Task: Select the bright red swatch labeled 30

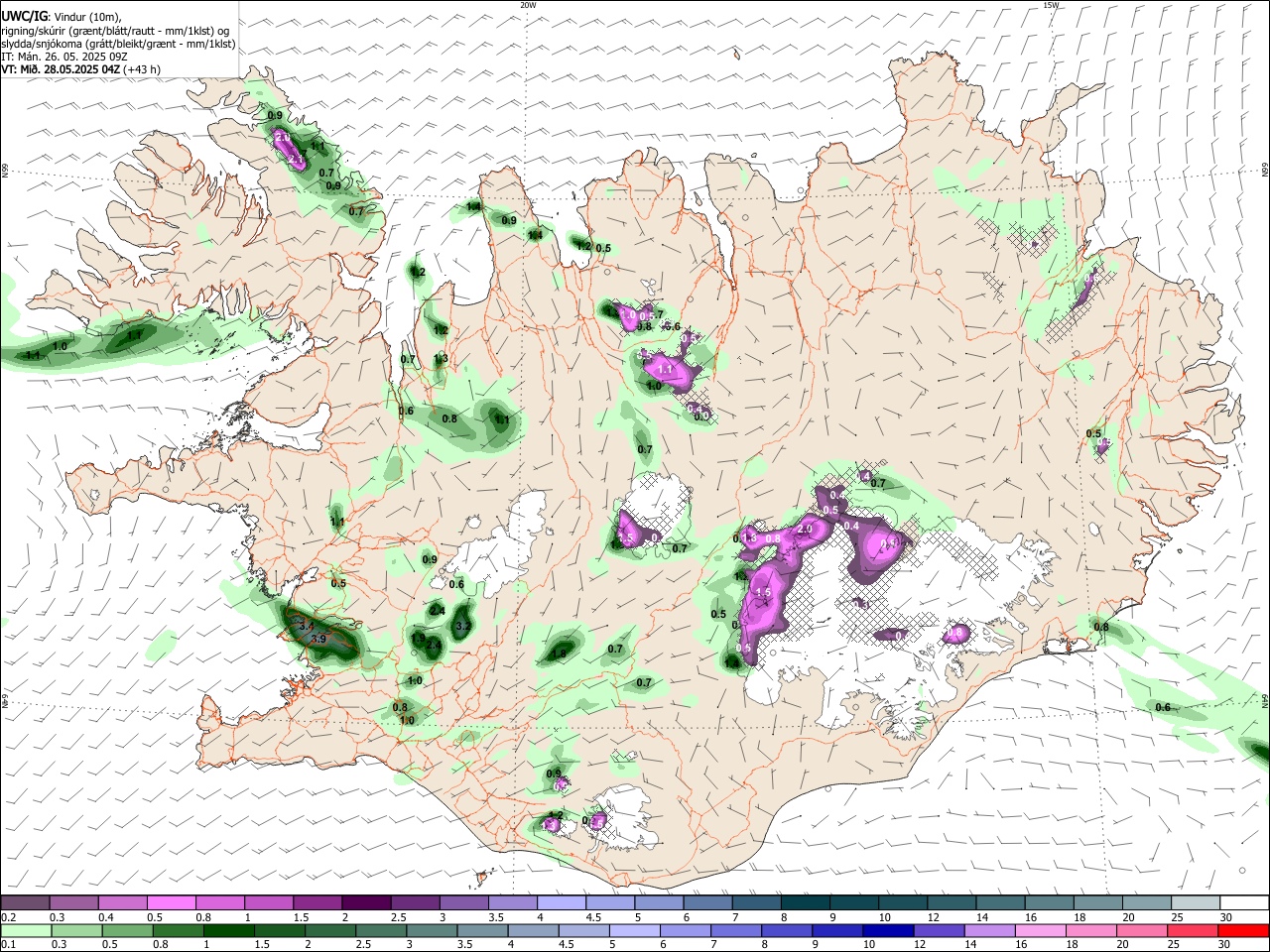Action: click(1243, 930)
